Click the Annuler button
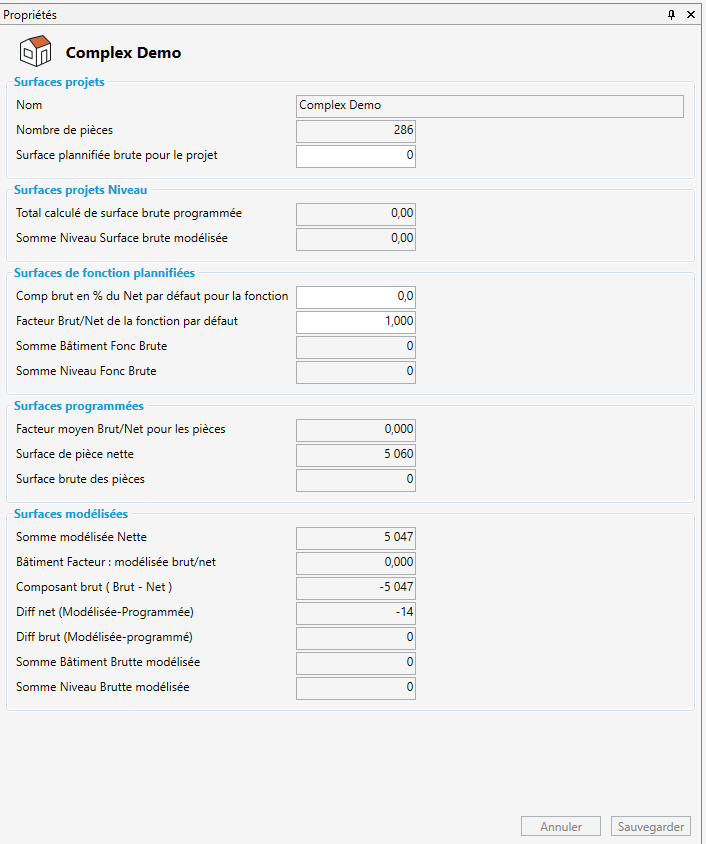Image resolution: width=706 pixels, height=844 pixels. tap(560, 827)
